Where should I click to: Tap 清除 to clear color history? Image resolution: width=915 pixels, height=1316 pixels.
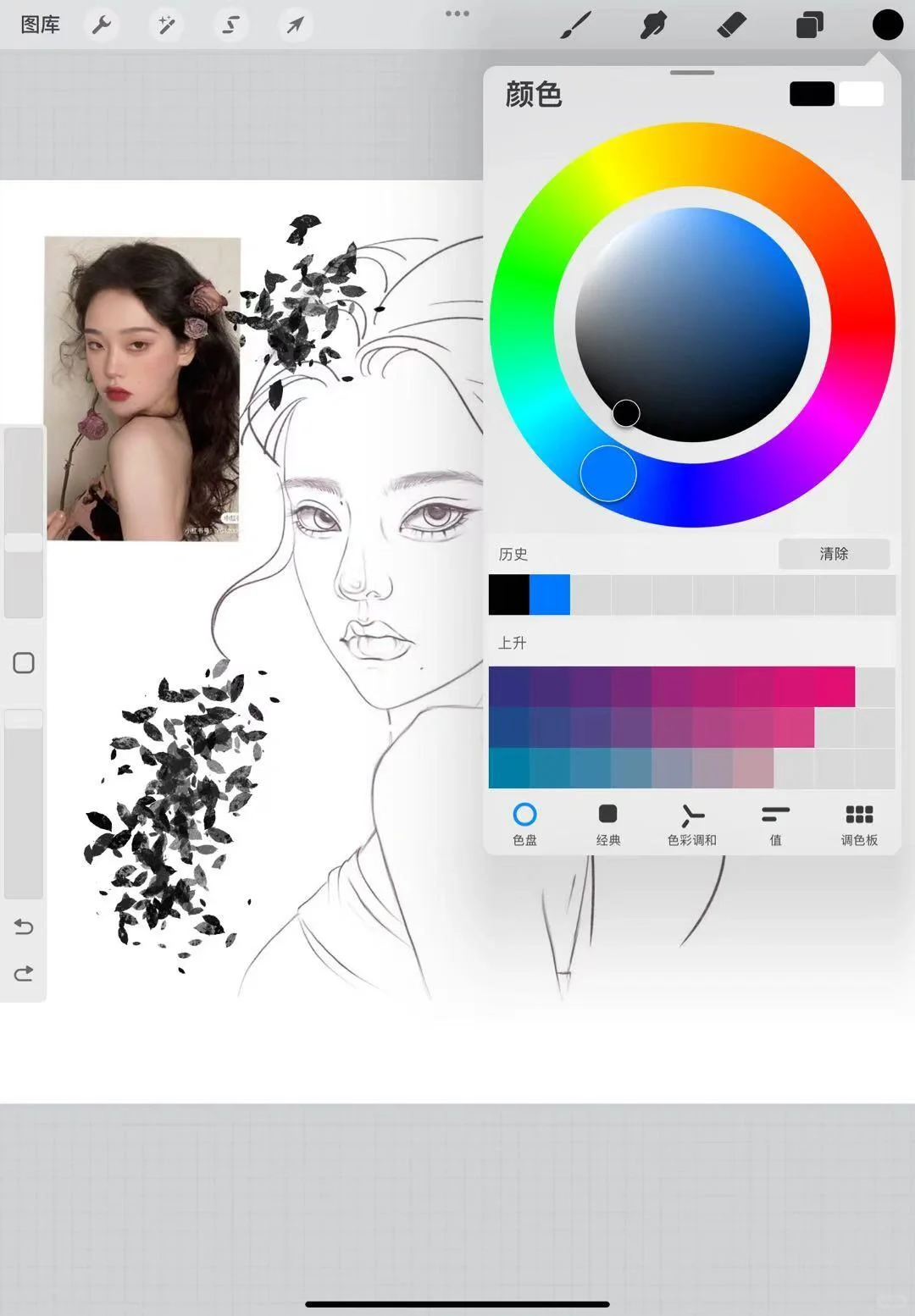click(834, 554)
